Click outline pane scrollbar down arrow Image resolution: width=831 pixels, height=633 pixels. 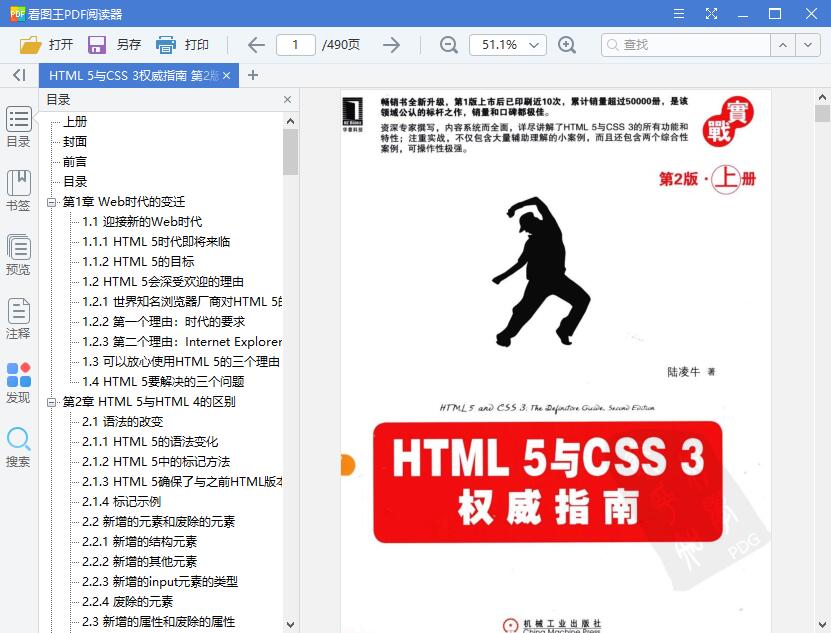(290, 625)
